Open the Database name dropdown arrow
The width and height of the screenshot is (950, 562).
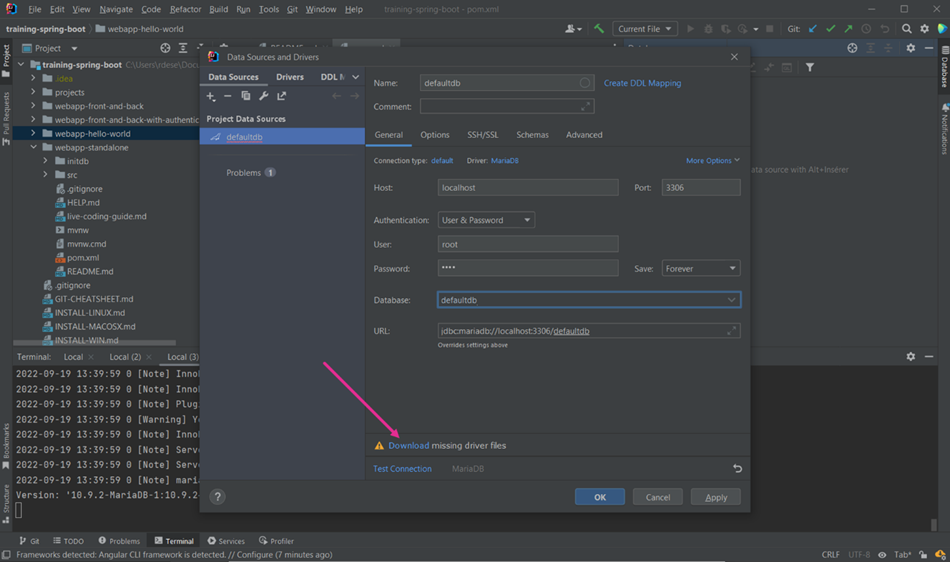731,300
